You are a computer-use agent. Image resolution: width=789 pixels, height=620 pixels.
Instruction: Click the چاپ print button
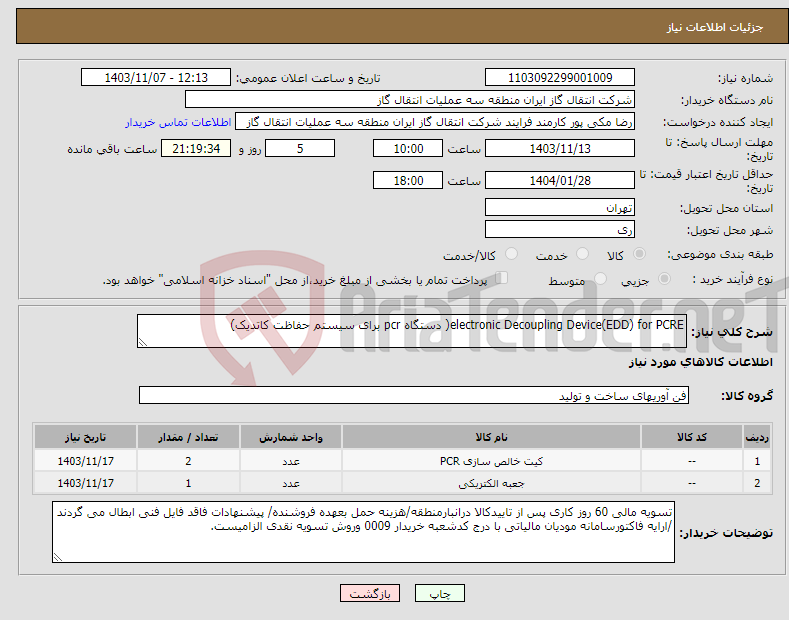coord(440,593)
